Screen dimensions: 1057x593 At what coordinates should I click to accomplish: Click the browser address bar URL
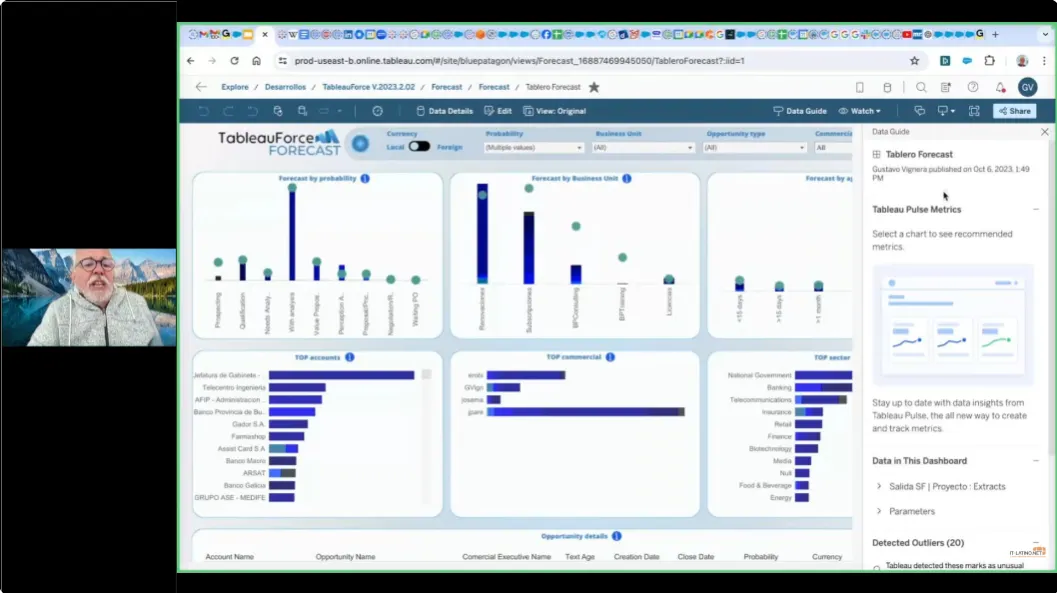519,61
